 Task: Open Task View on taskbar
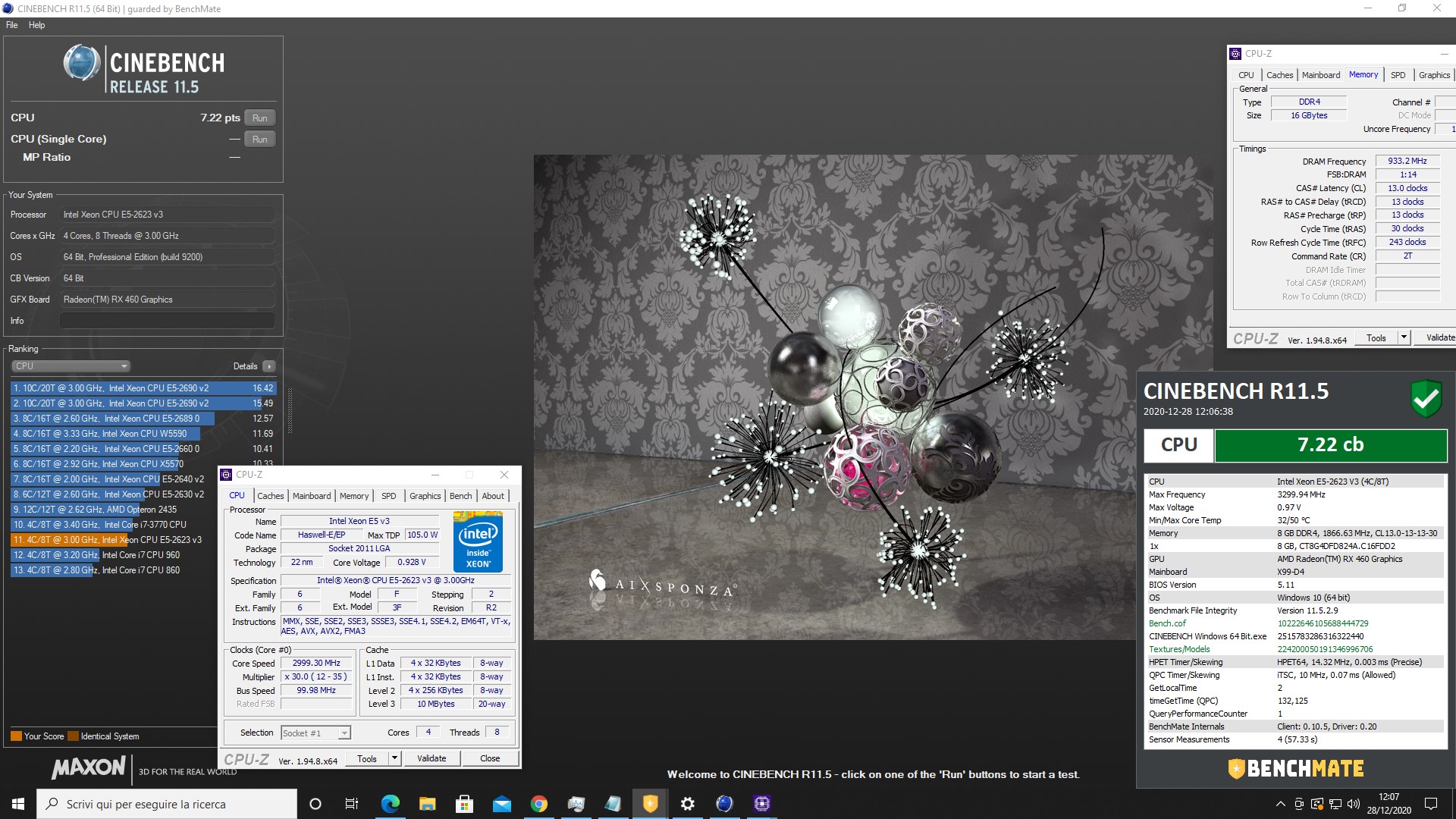coord(352,804)
